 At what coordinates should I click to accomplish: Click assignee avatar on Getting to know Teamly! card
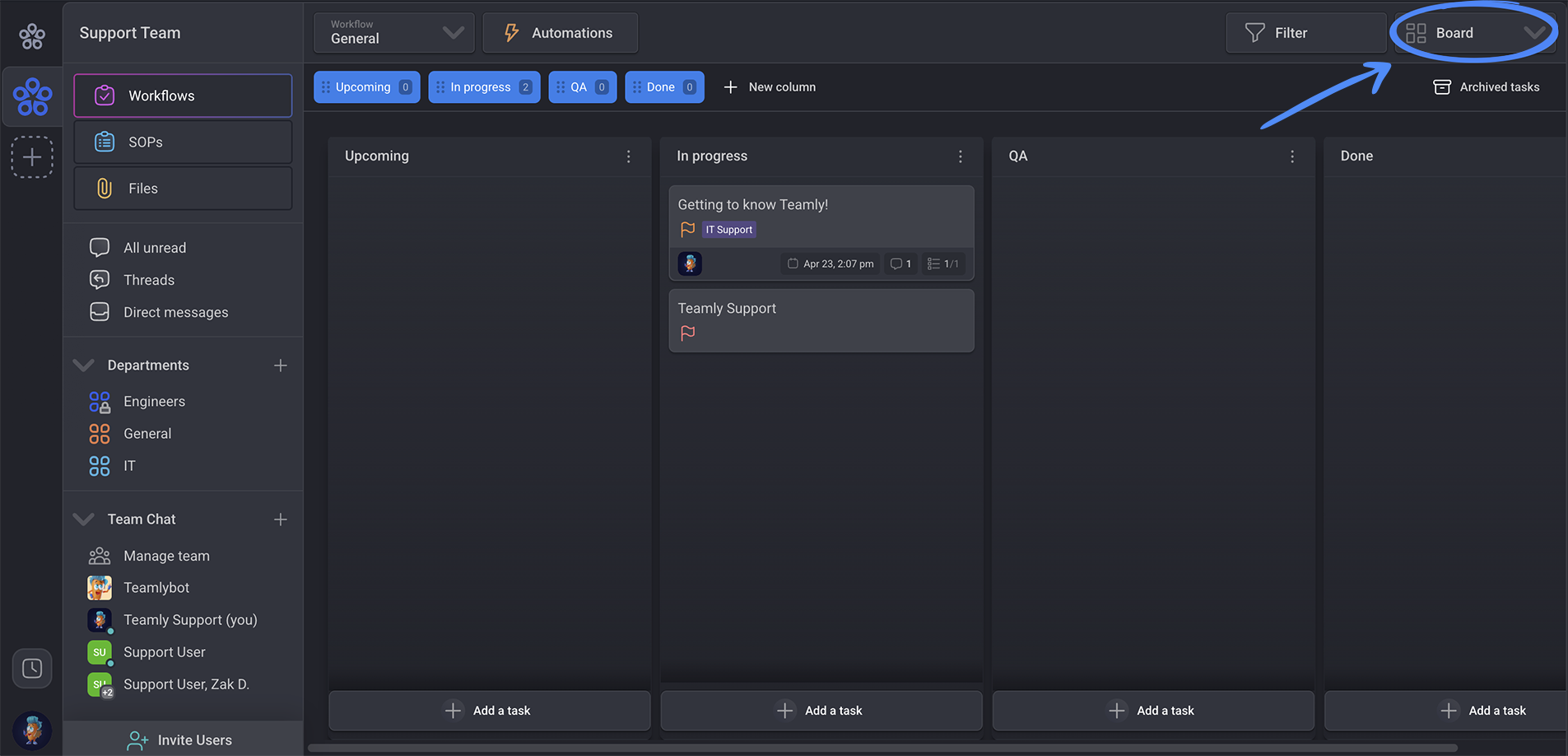click(690, 264)
